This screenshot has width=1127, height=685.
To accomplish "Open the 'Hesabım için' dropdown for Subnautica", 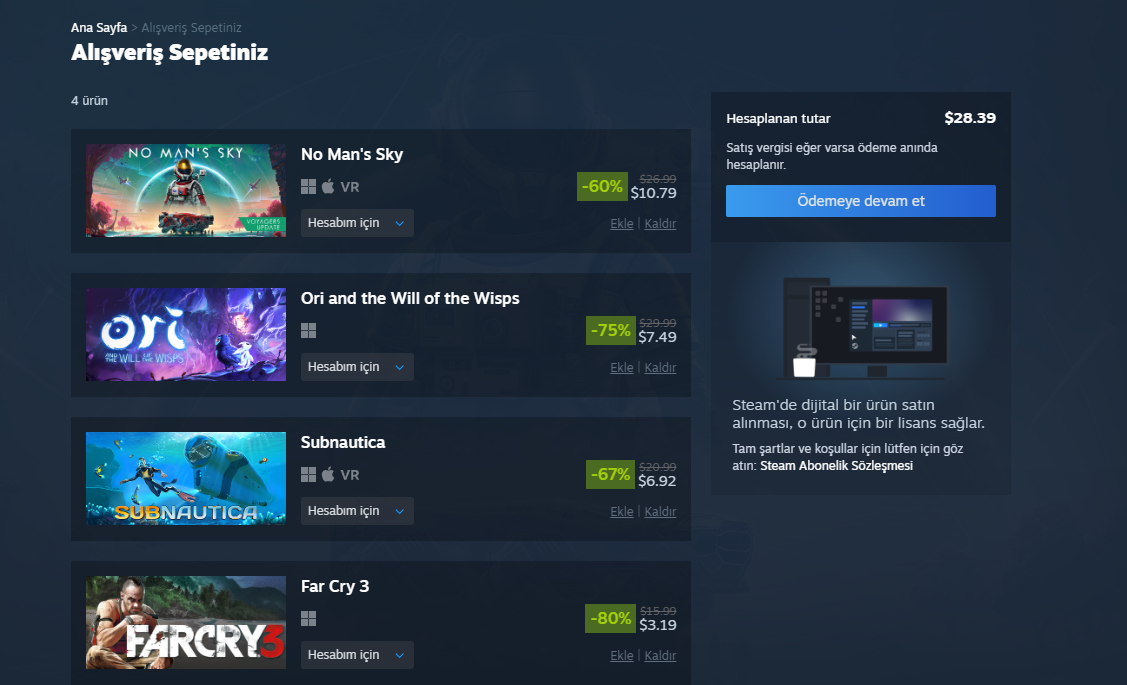I will pyautogui.click(x=357, y=511).
